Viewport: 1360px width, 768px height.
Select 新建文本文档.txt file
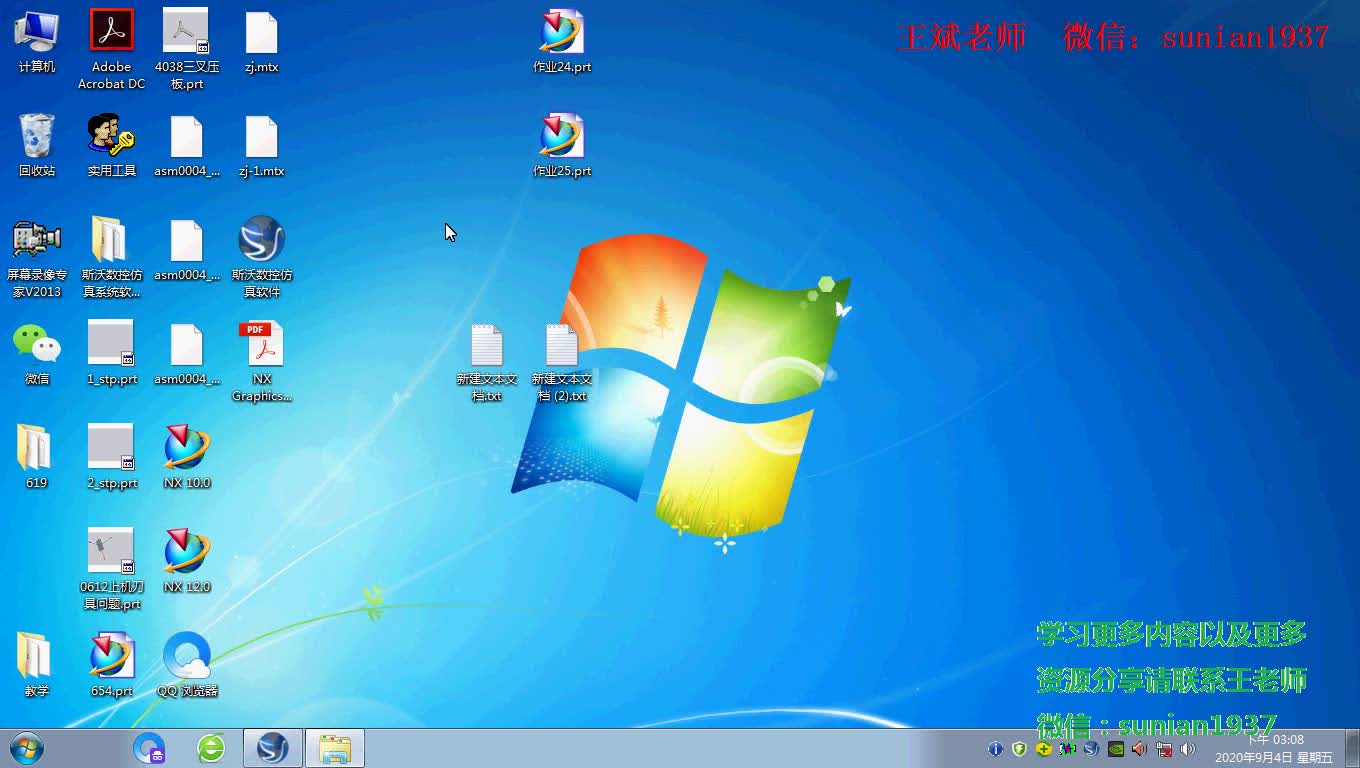(486, 362)
